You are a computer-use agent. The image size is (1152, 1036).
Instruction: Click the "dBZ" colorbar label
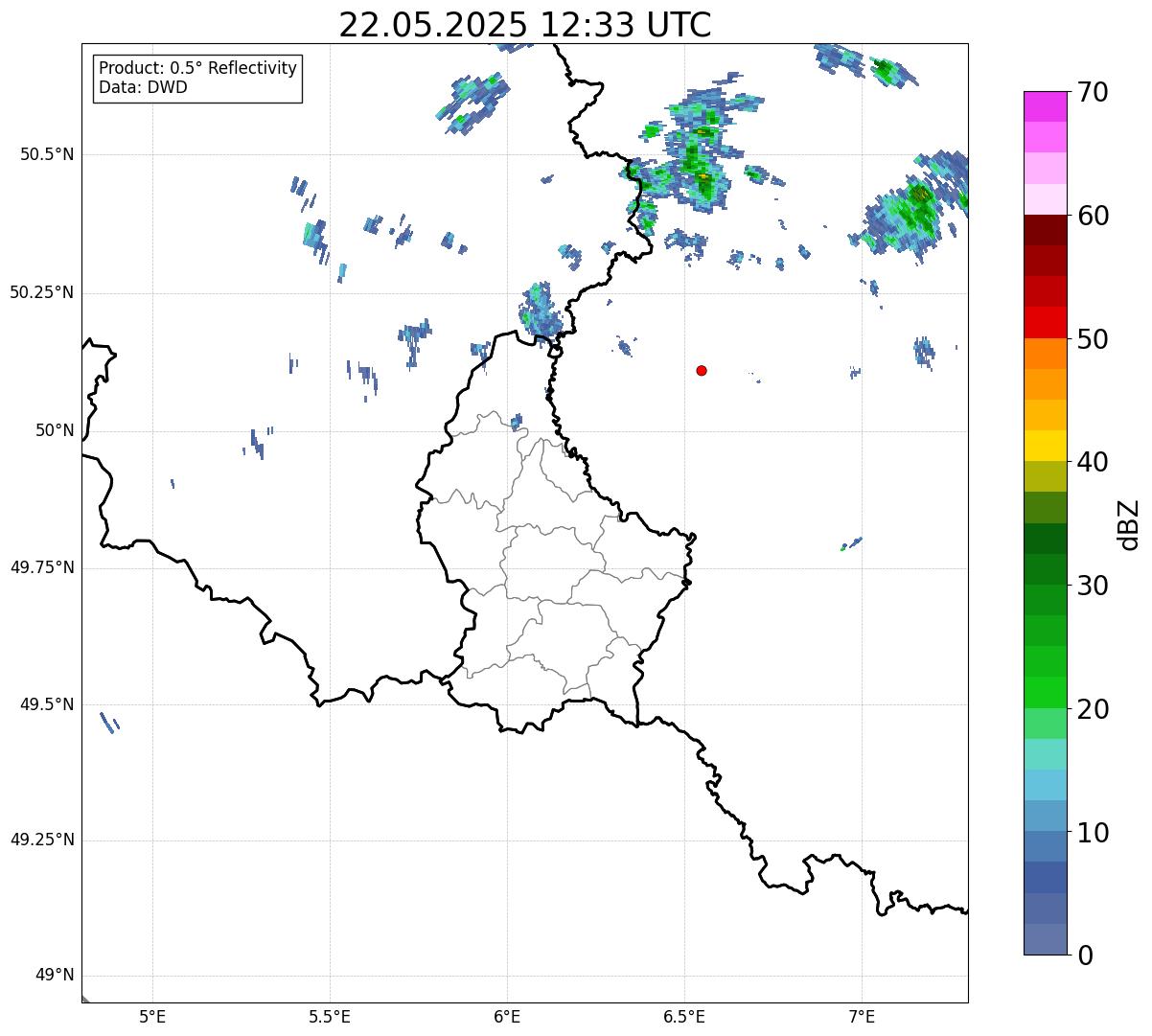coord(1129,523)
